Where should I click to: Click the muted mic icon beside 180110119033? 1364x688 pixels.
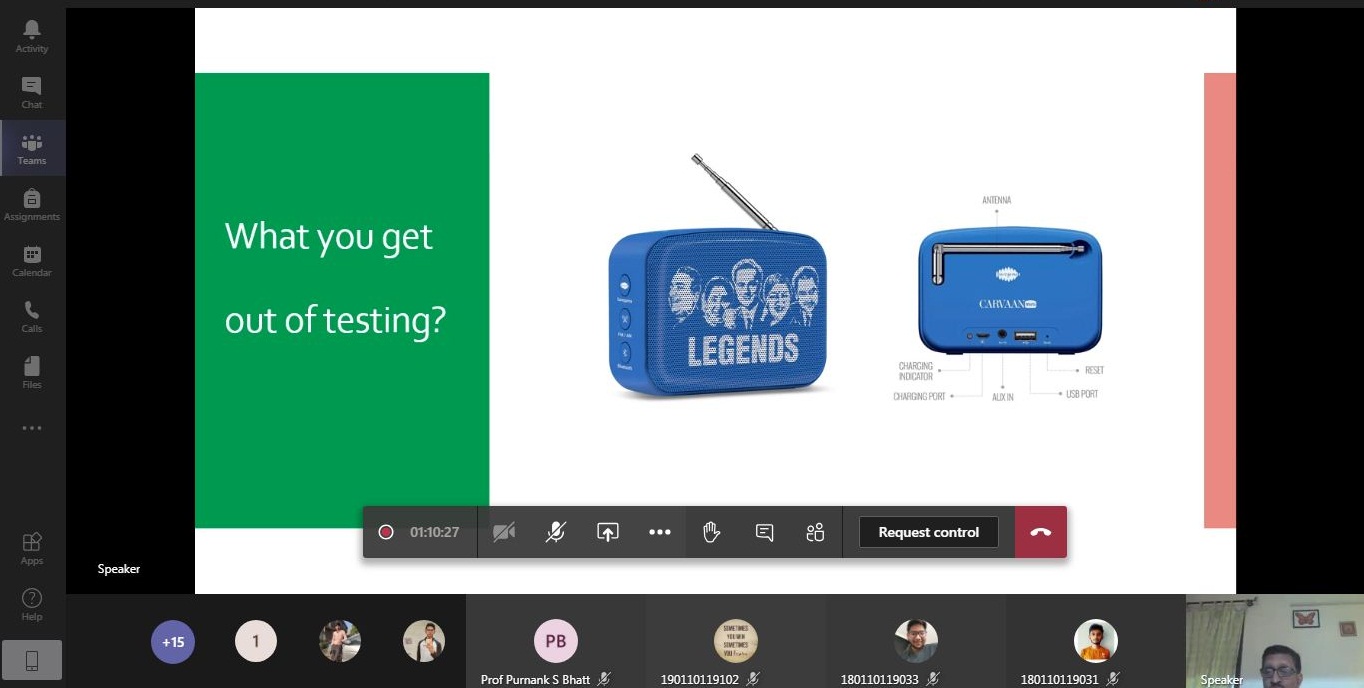pos(933,680)
